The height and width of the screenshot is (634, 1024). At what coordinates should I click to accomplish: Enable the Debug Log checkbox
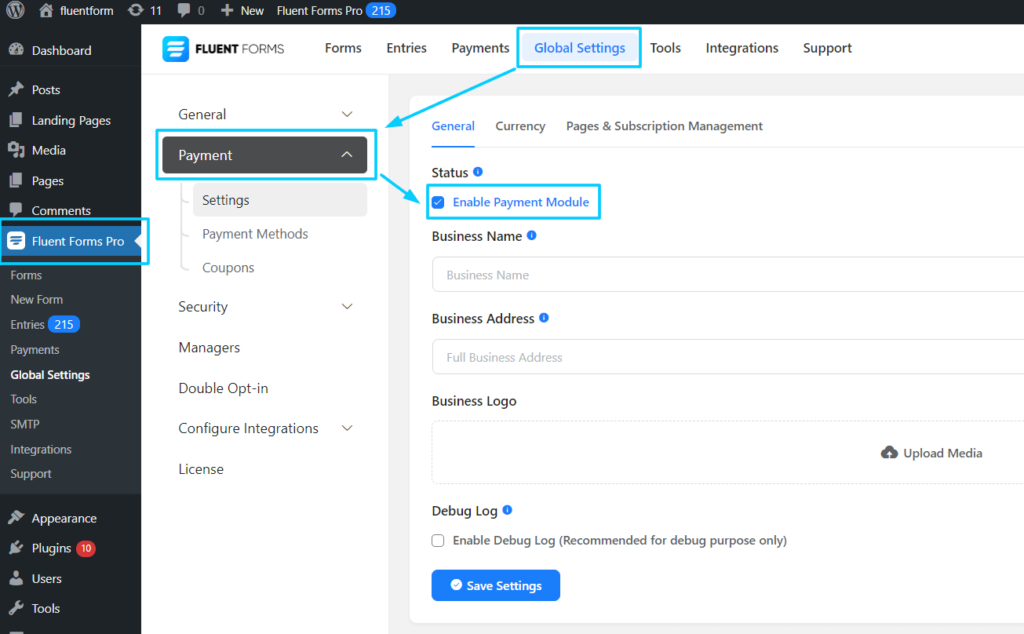tap(438, 541)
